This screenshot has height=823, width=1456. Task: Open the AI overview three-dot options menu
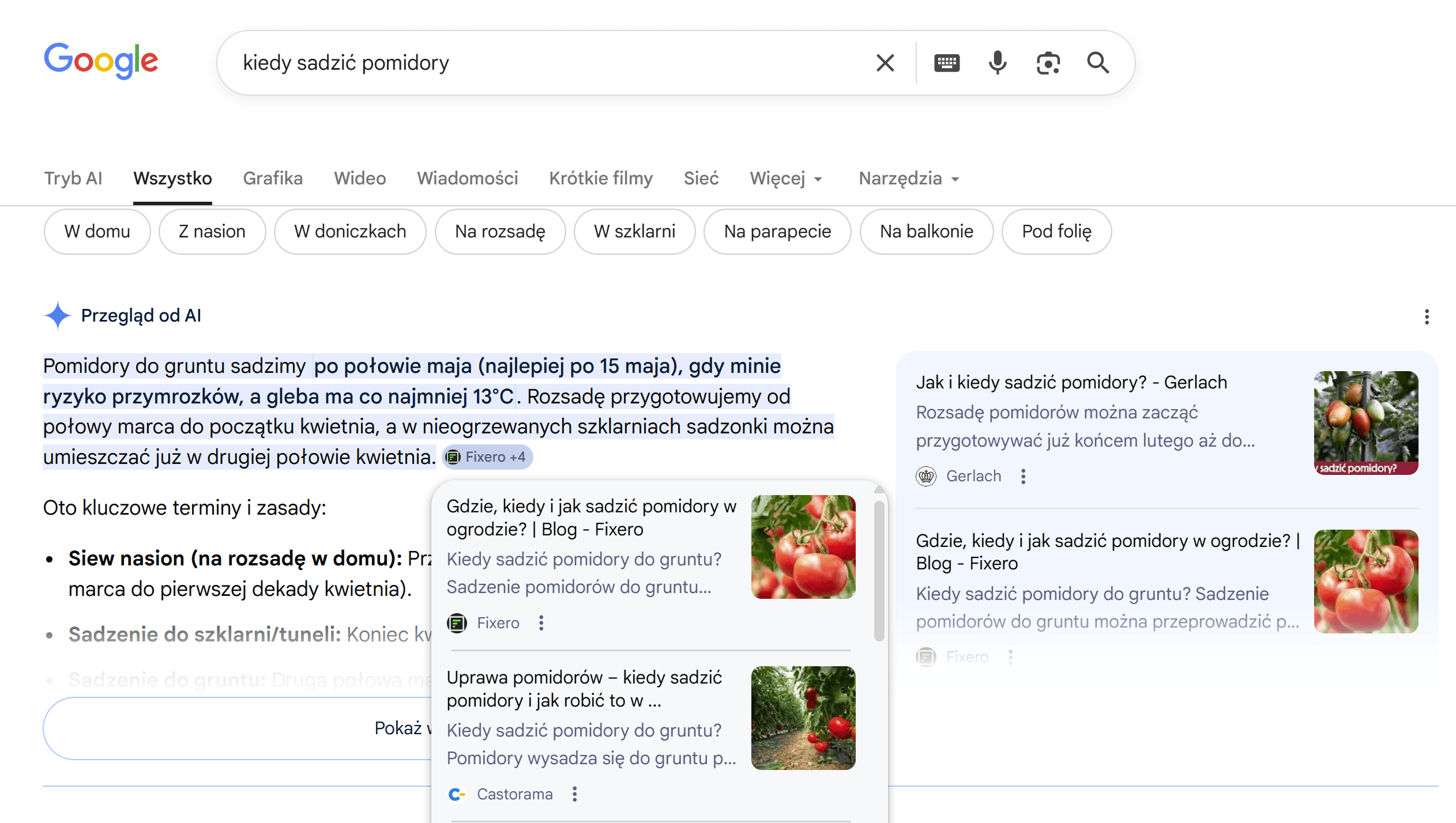pyautogui.click(x=1427, y=316)
